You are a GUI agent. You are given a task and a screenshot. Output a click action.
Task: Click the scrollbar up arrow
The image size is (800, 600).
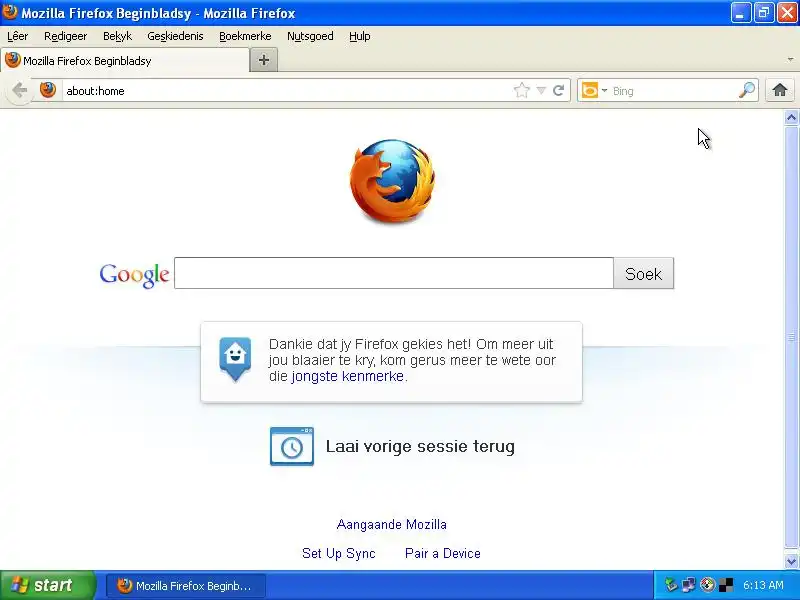point(791,118)
